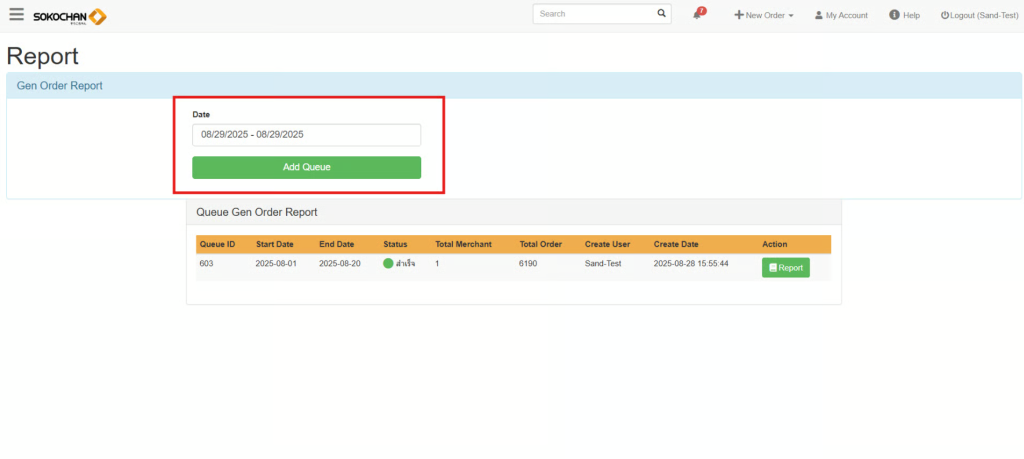This screenshot has width=1024, height=459.
Task: Select the Queue ID column header
Action: (217, 244)
